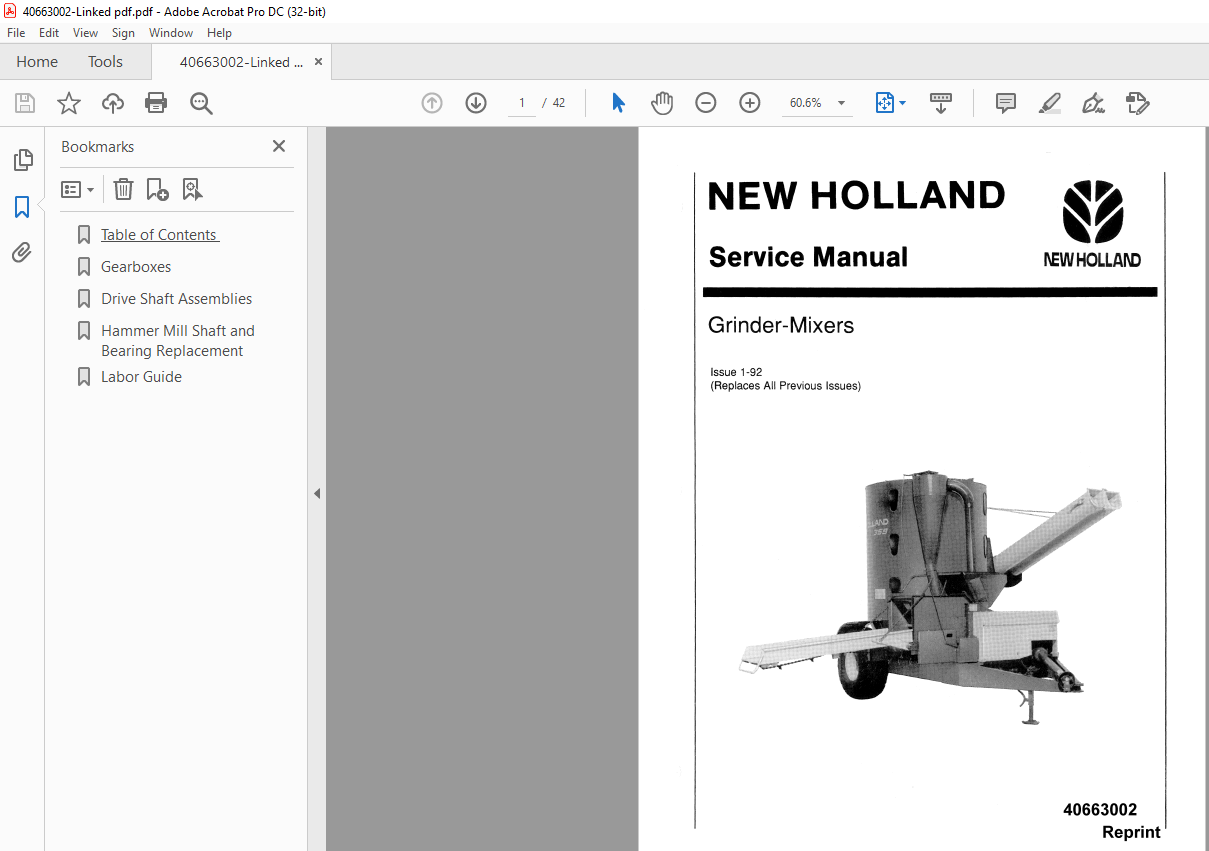Click the upload to cloud icon
This screenshot has width=1209, height=851.
pyautogui.click(x=113, y=103)
